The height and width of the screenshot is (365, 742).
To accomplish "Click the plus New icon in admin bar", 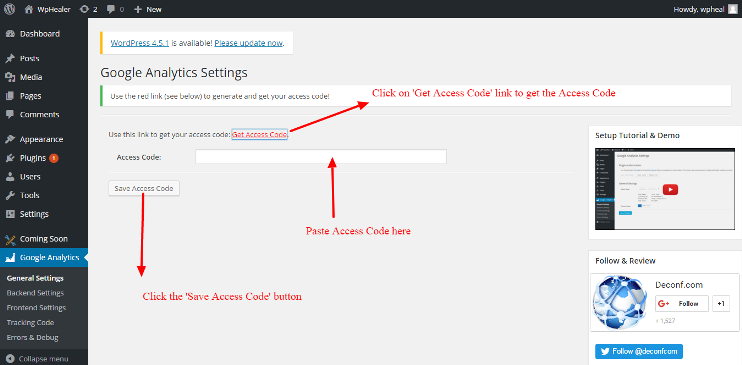I will coord(138,9).
